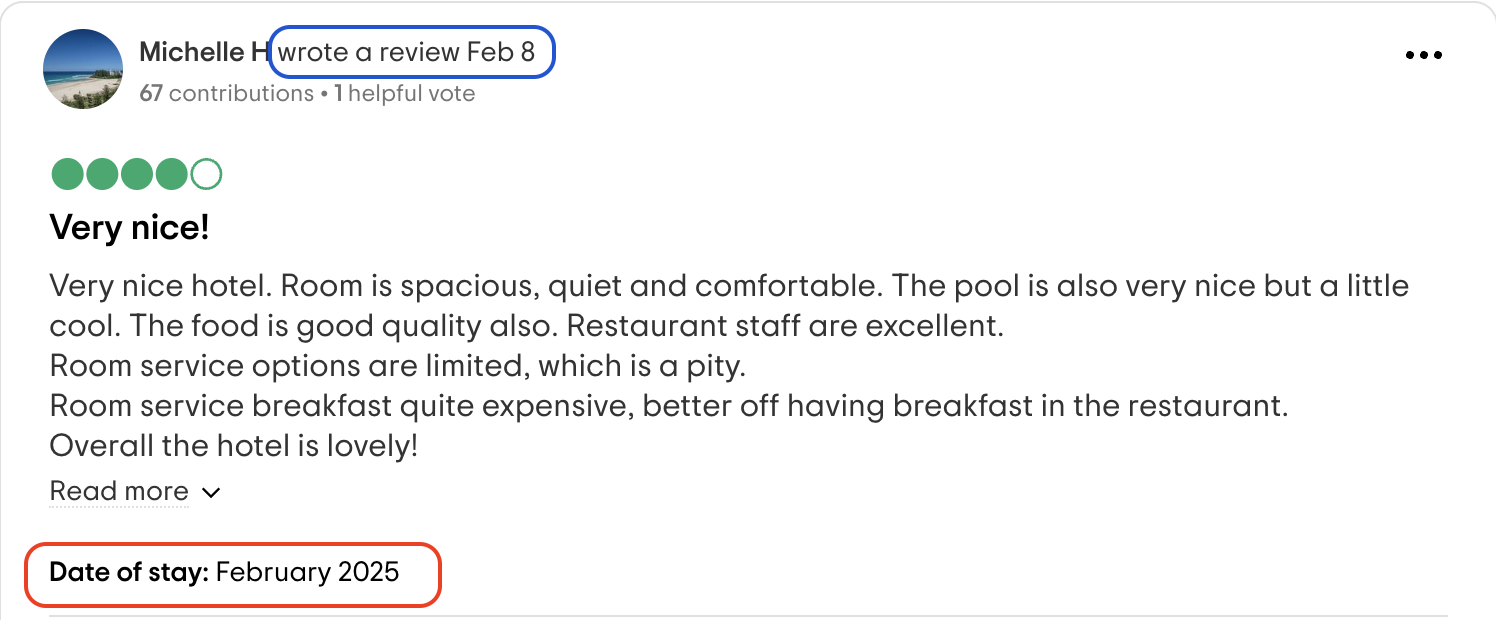Click the "wrote a review Feb 8" text

pos(406,53)
